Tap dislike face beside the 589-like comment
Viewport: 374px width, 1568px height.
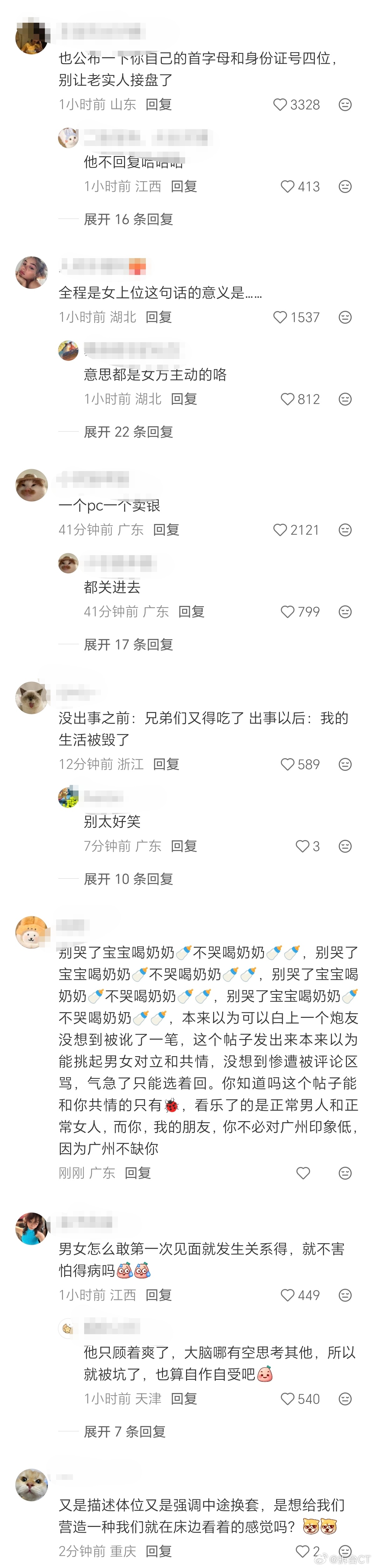pyautogui.click(x=345, y=764)
